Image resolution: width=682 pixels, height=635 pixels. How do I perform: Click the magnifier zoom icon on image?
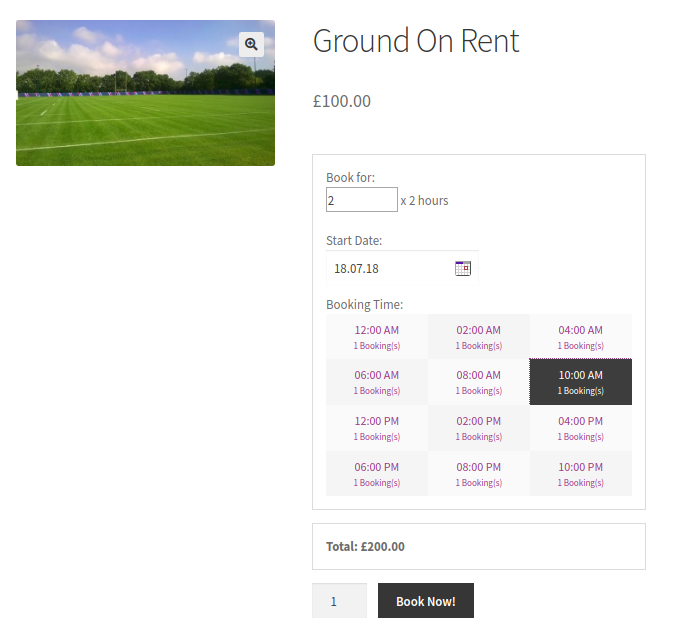251,44
